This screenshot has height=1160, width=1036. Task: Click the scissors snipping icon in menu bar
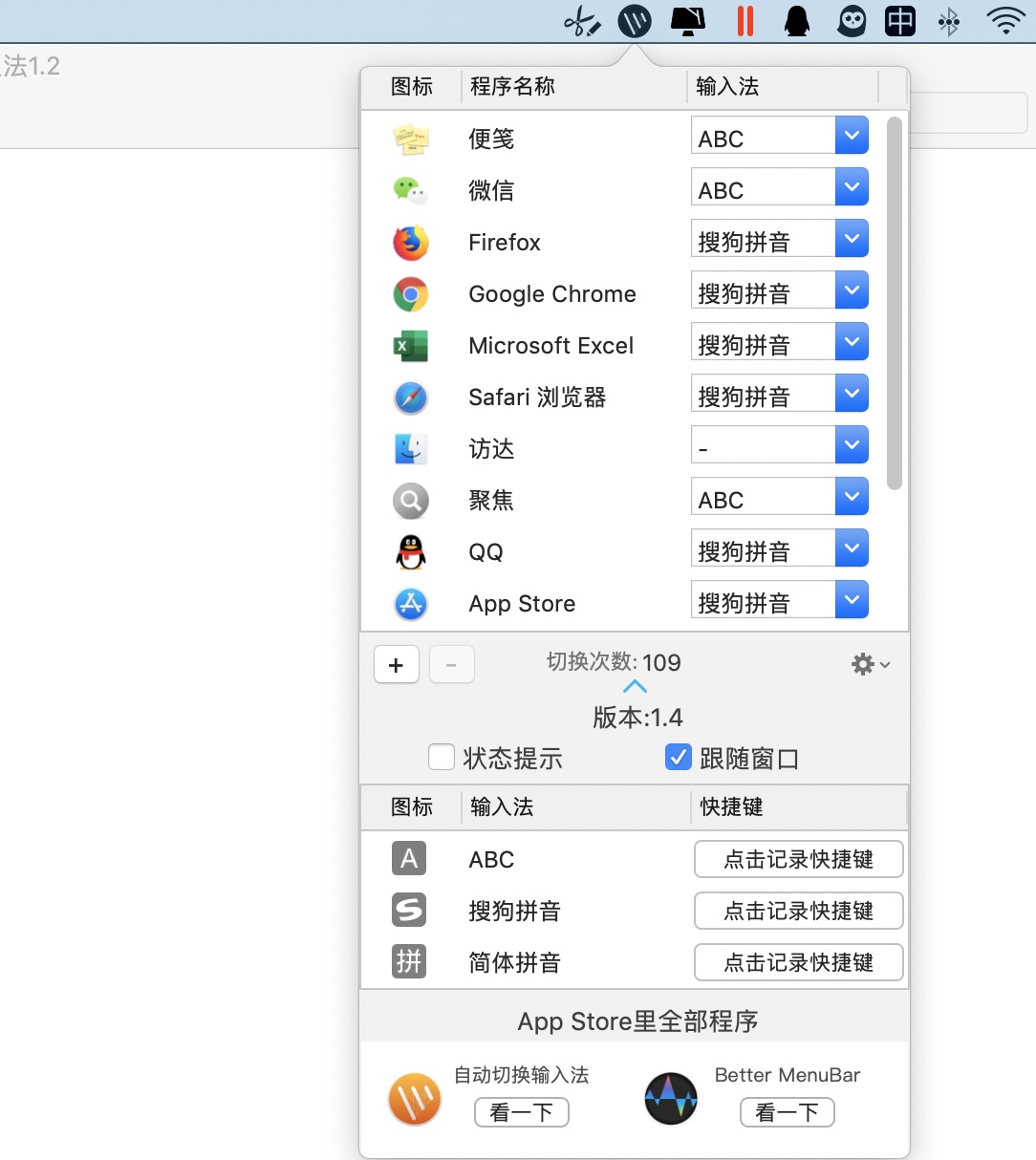click(x=582, y=21)
